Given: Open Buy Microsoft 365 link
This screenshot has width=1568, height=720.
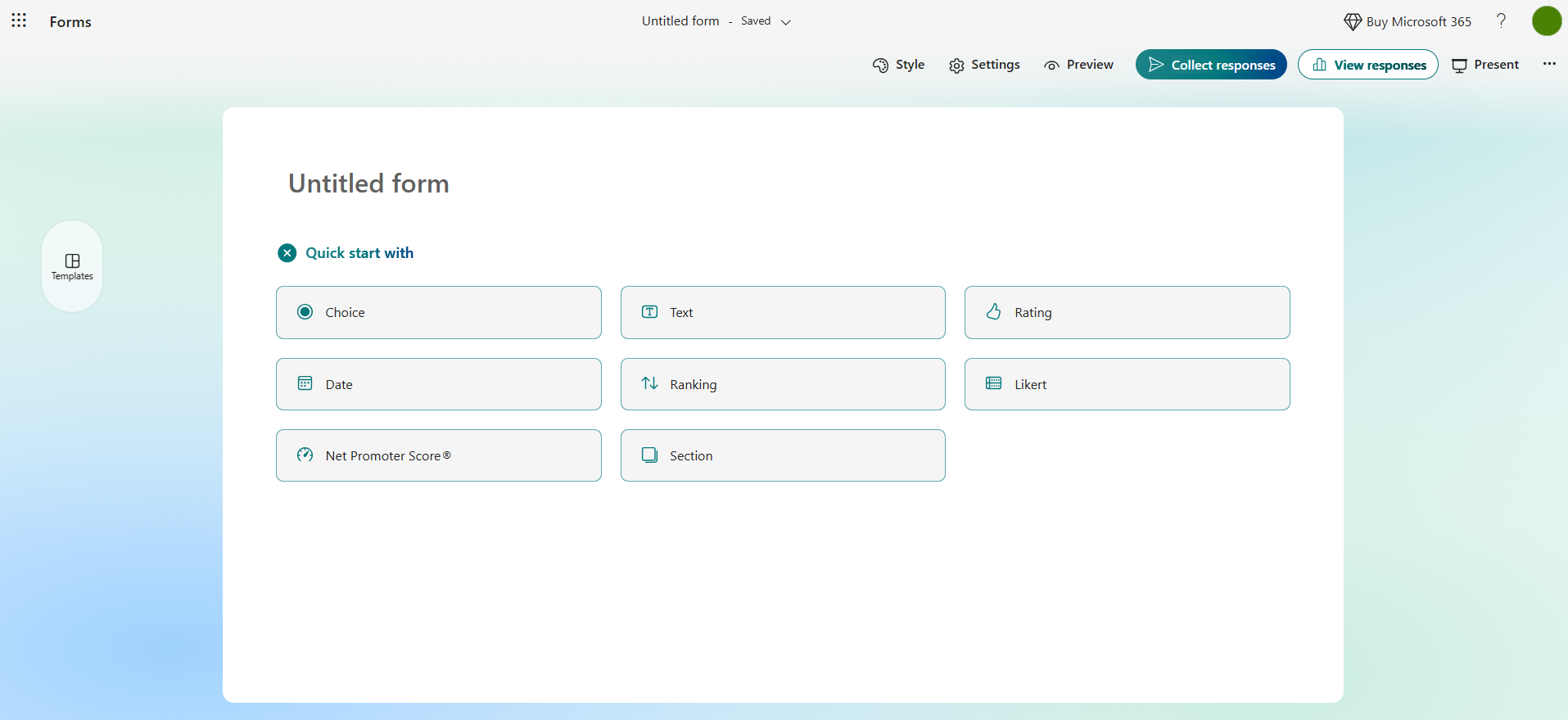Looking at the screenshot, I should [x=1408, y=21].
